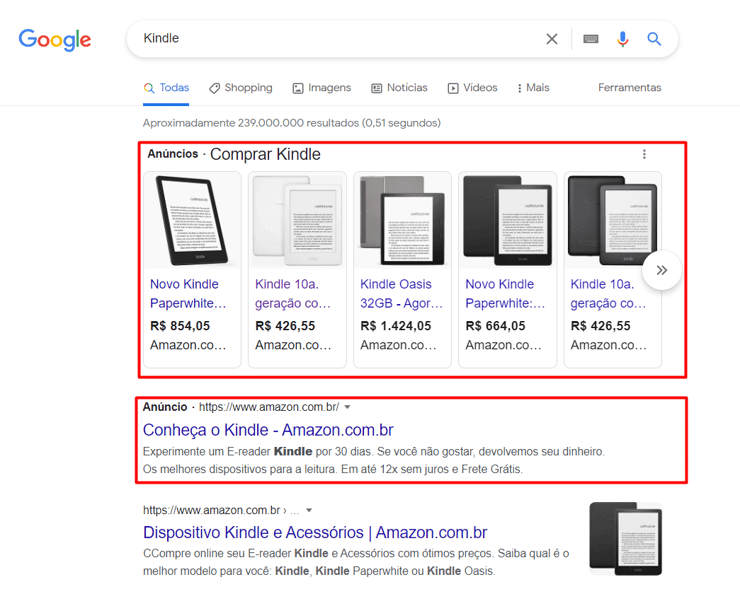
Task: Open Novo Kindle Paperwhite R$ 854,05 image
Action: click(193, 220)
